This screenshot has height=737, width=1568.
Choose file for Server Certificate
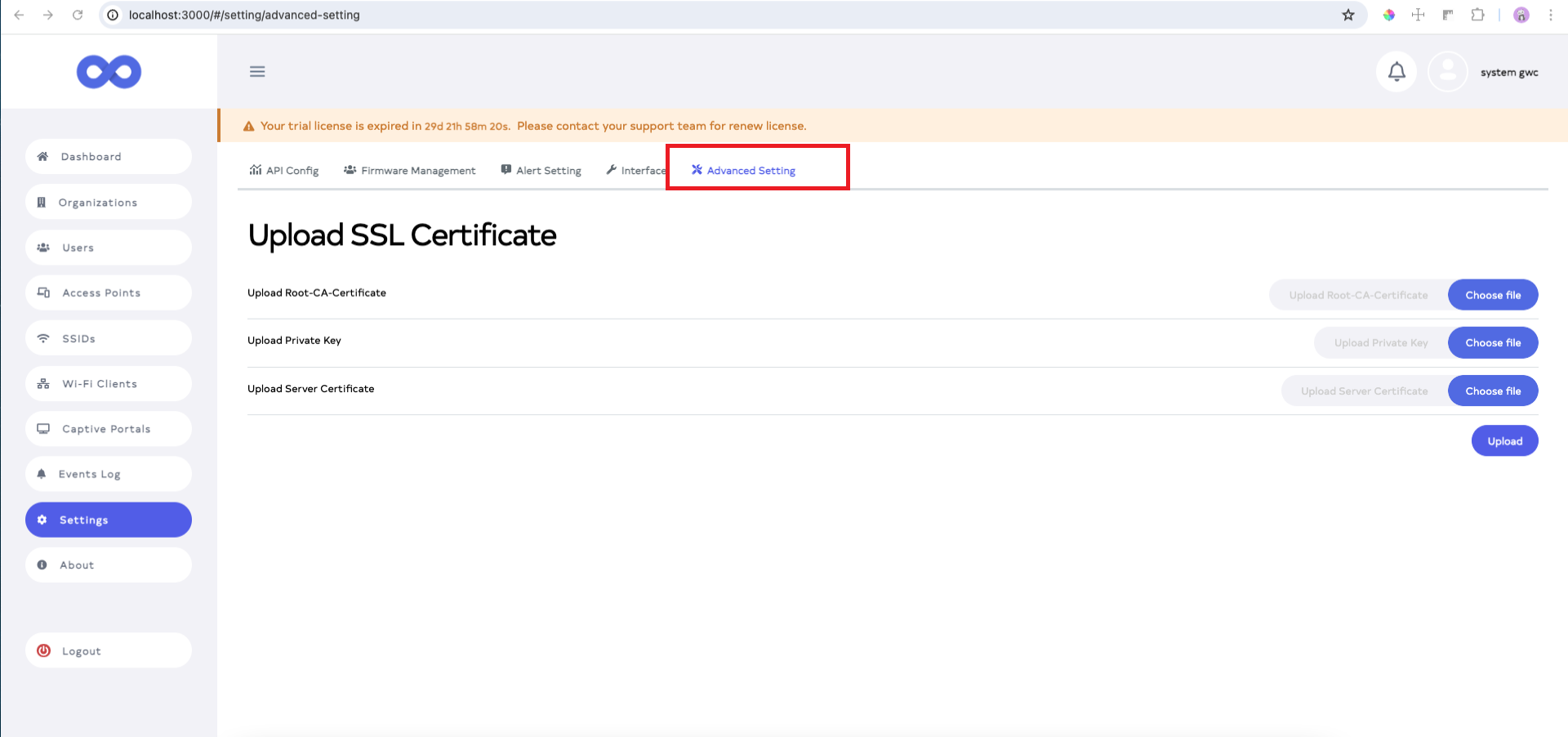[1492, 391]
